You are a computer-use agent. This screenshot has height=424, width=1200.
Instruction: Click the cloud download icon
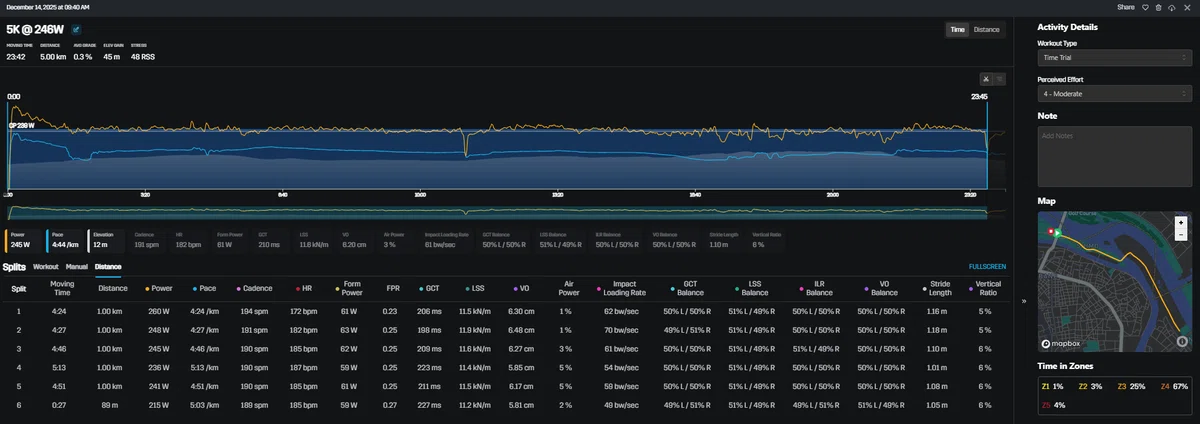pyautogui.click(x=1171, y=7)
